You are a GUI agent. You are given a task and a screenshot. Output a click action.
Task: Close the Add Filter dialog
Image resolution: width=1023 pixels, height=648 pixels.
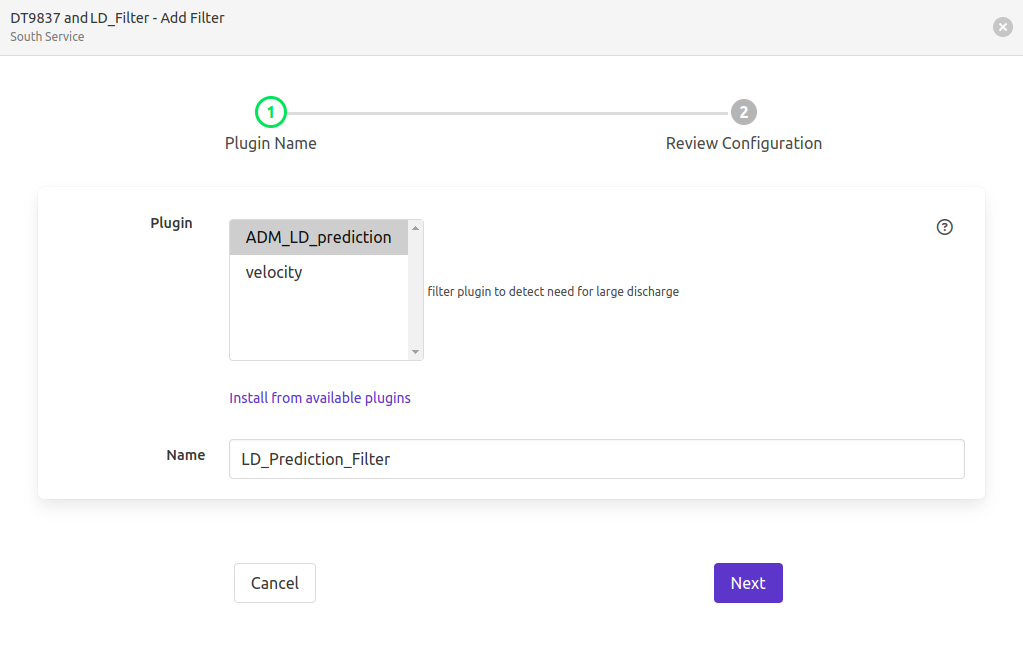1002,27
